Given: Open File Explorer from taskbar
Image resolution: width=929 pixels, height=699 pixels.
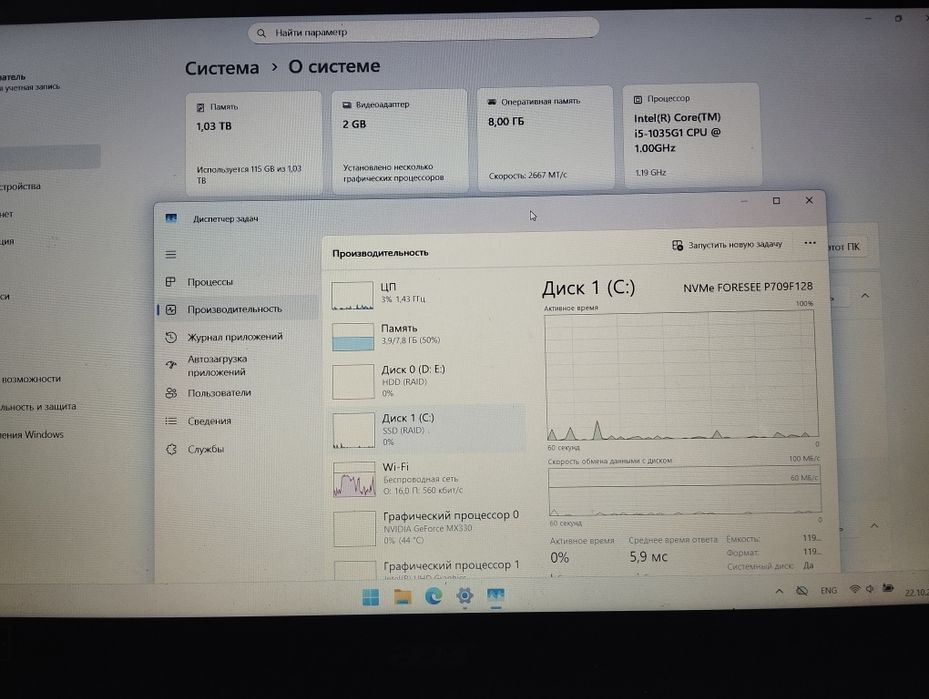Looking at the screenshot, I should click(x=403, y=597).
